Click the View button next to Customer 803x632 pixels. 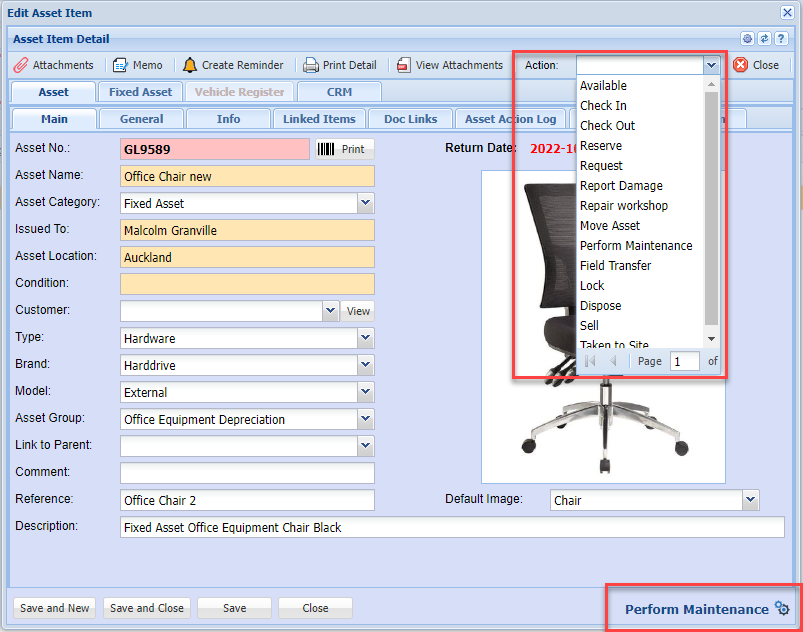[x=358, y=311]
